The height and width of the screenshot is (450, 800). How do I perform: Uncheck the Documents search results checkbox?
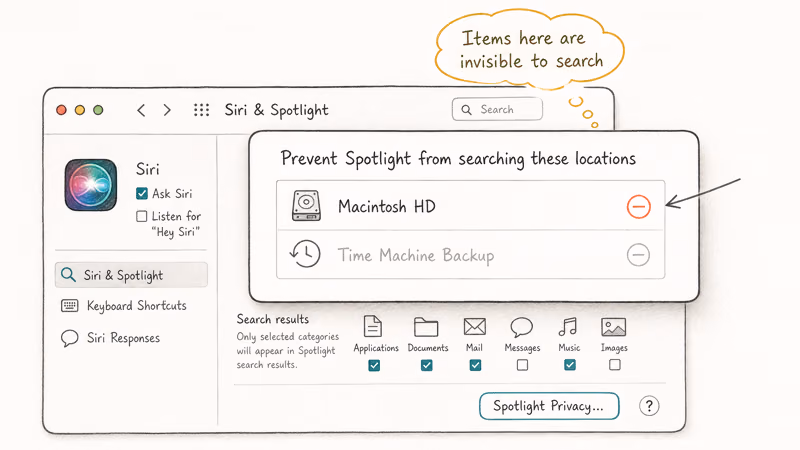click(427, 365)
